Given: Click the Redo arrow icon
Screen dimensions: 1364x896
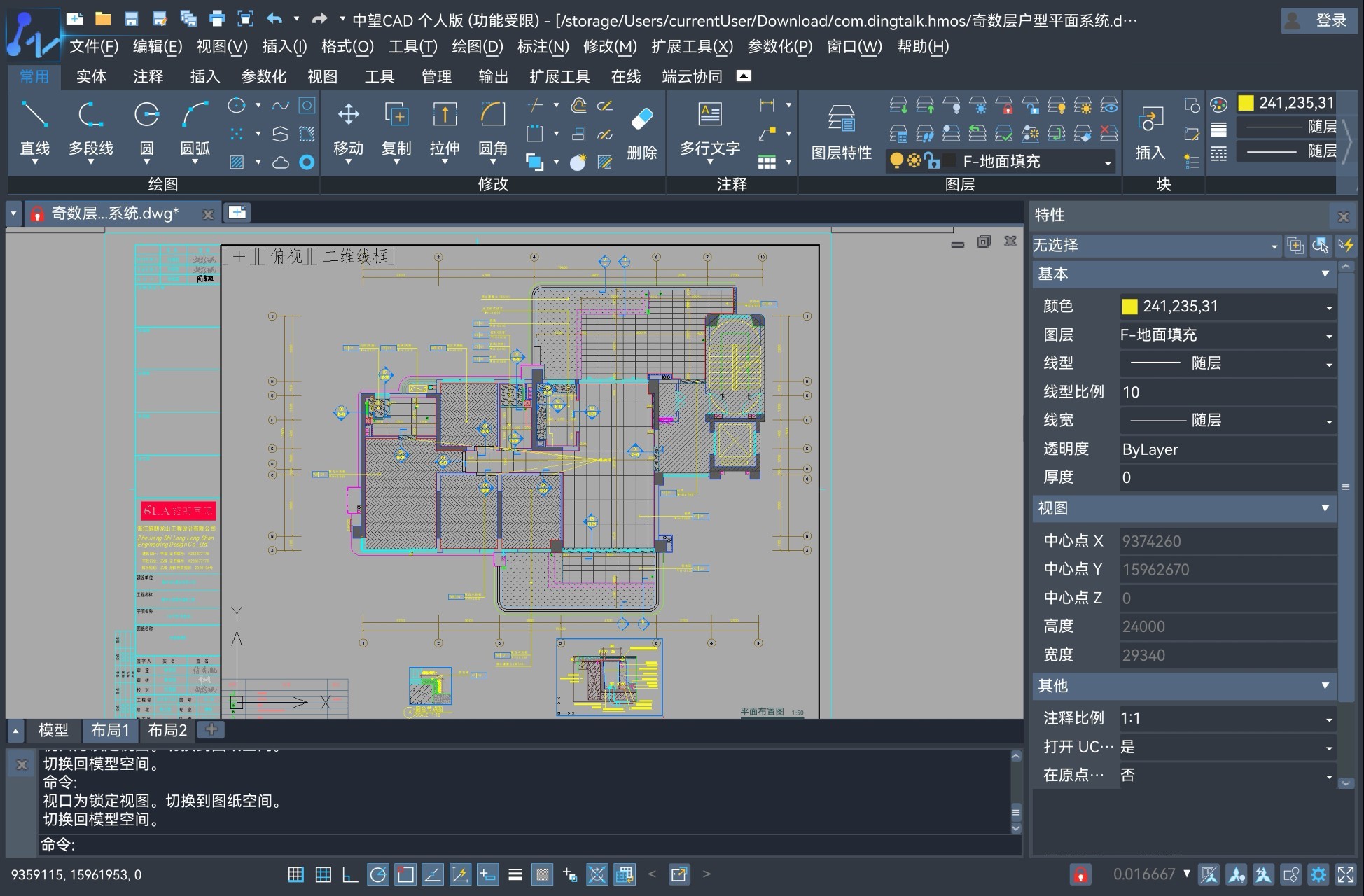Looking at the screenshot, I should pos(319,19).
